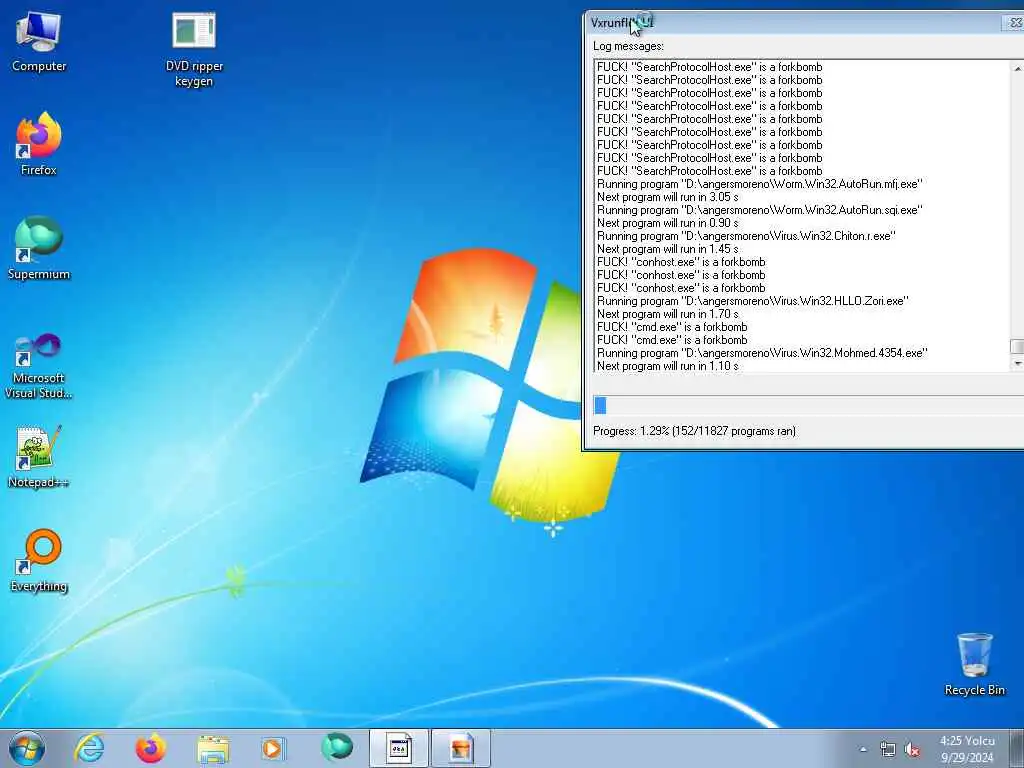Open Windows Media Player from the taskbar

pos(273,748)
